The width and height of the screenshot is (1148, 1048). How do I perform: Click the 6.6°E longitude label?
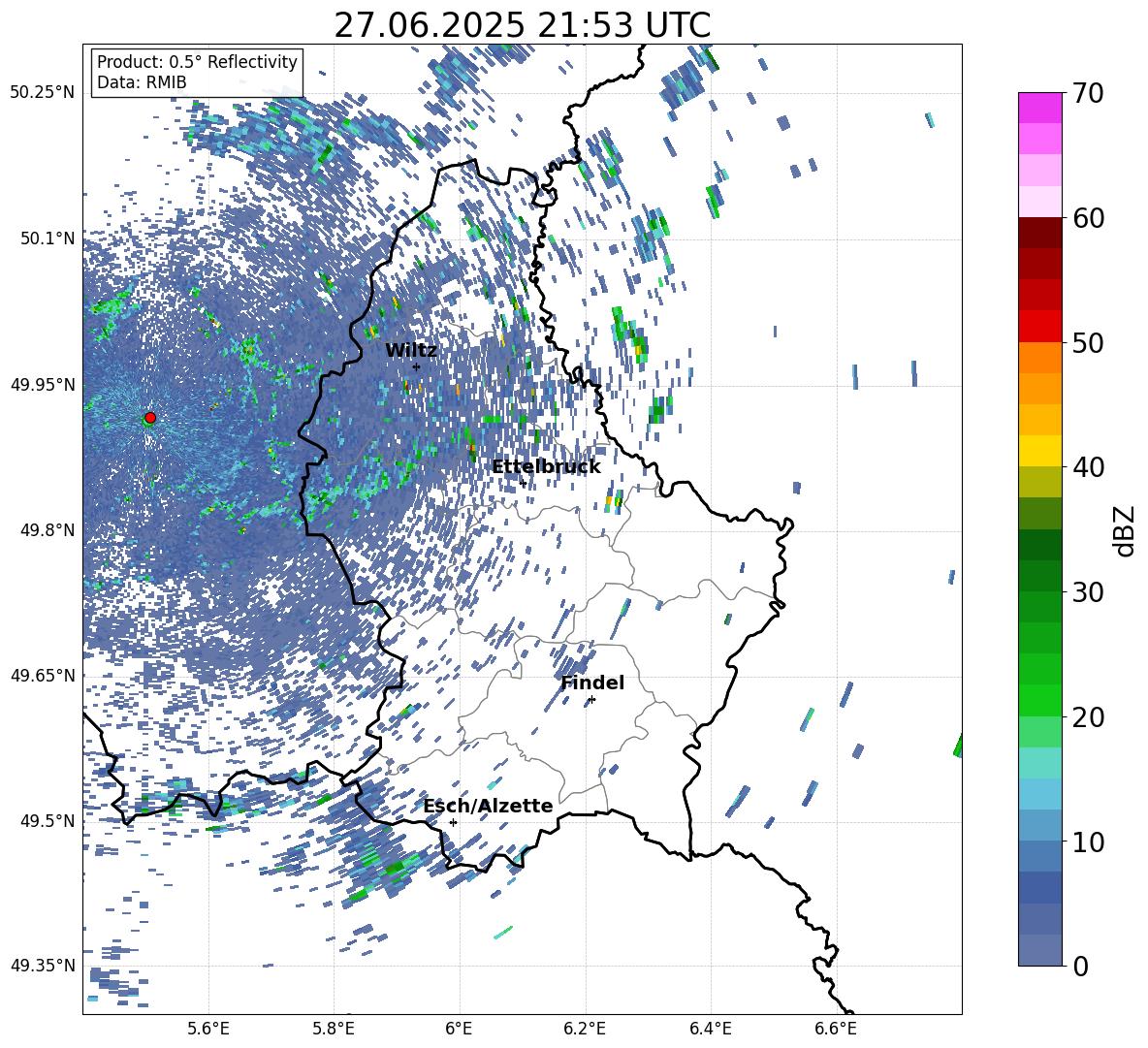[x=836, y=1029]
